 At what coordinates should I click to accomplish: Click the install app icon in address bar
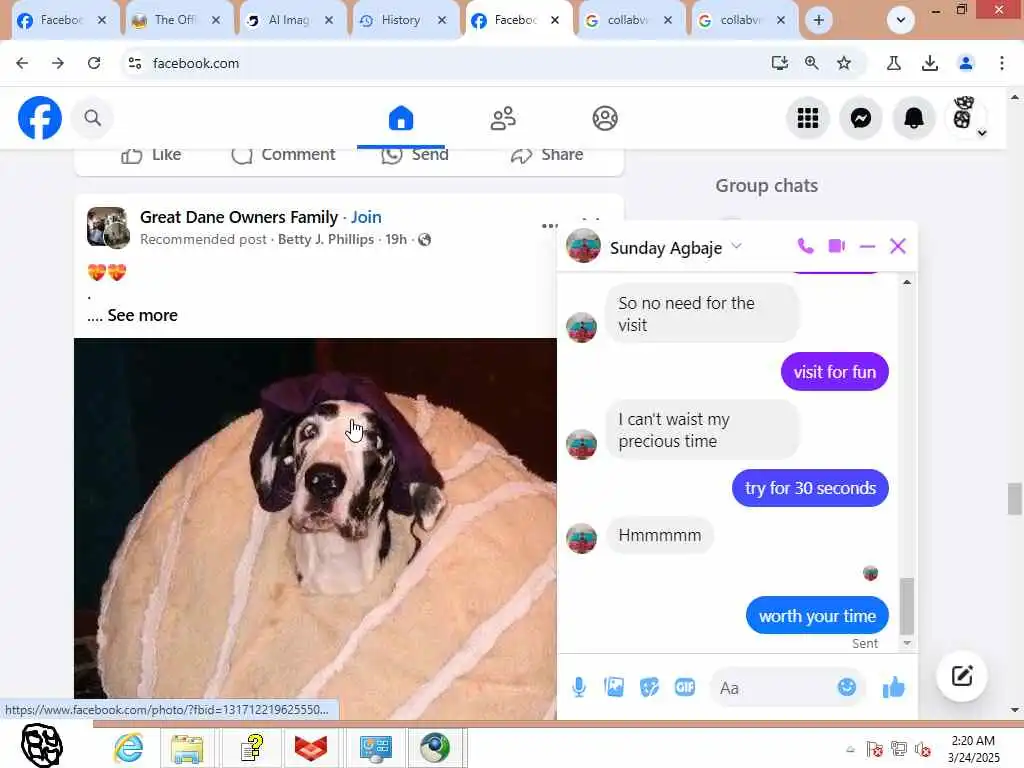coord(780,63)
